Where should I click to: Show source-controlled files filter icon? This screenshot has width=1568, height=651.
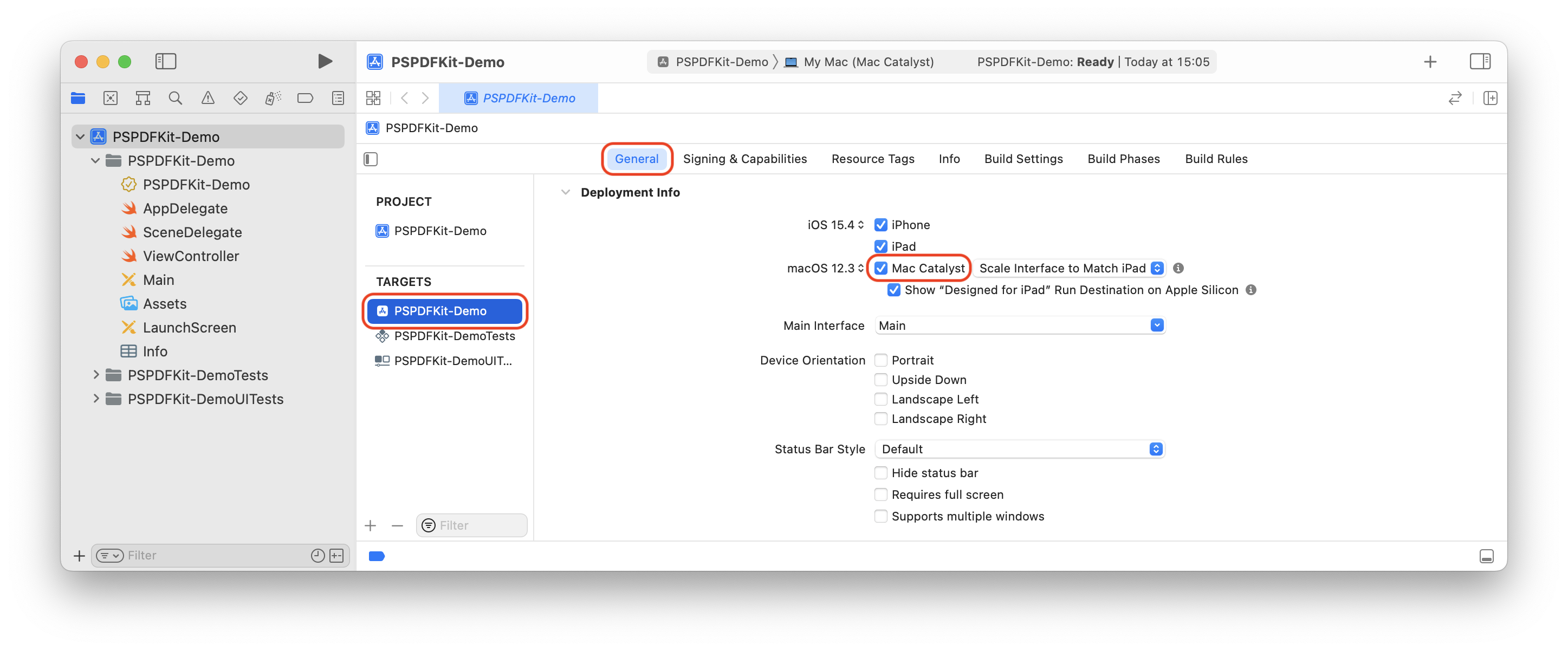click(x=336, y=555)
